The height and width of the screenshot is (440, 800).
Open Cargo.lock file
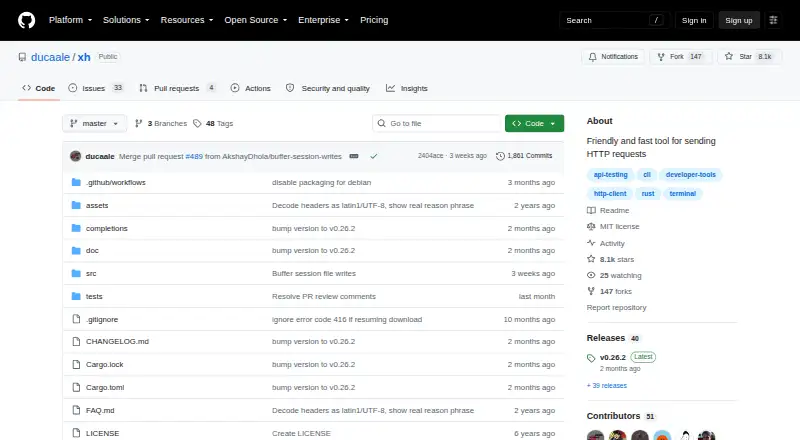point(105,364)
